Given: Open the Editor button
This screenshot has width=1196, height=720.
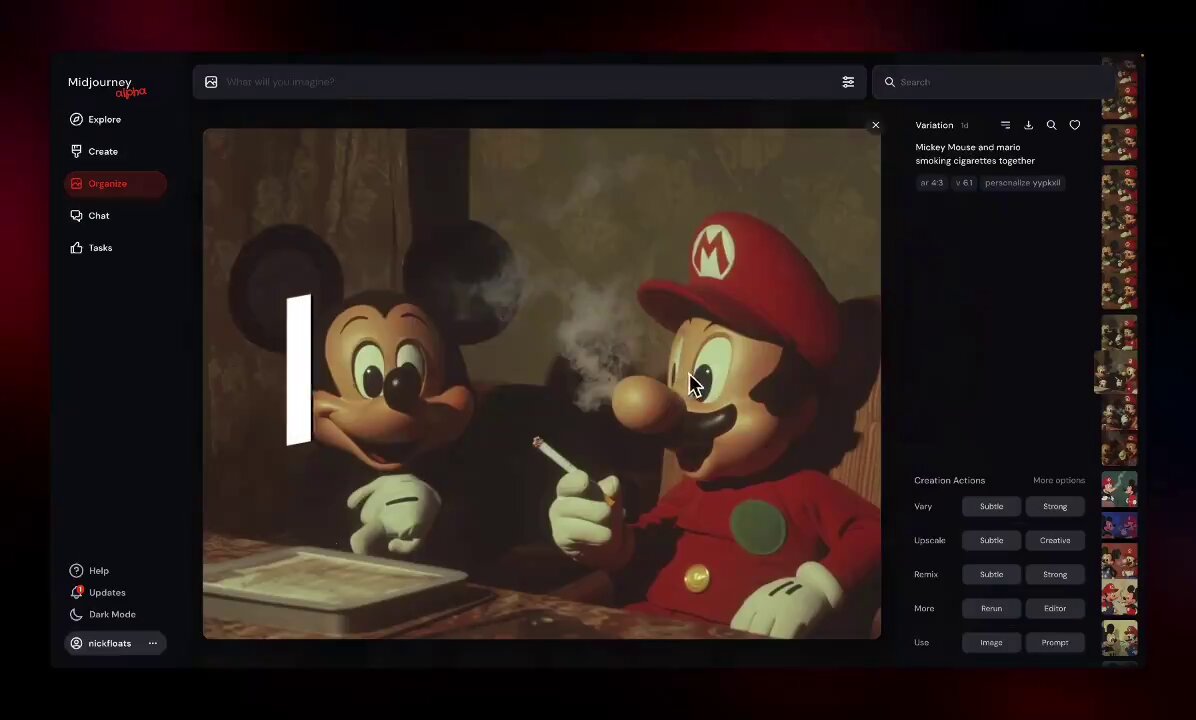Looking at the screenshot, I should pos(1055,609).
